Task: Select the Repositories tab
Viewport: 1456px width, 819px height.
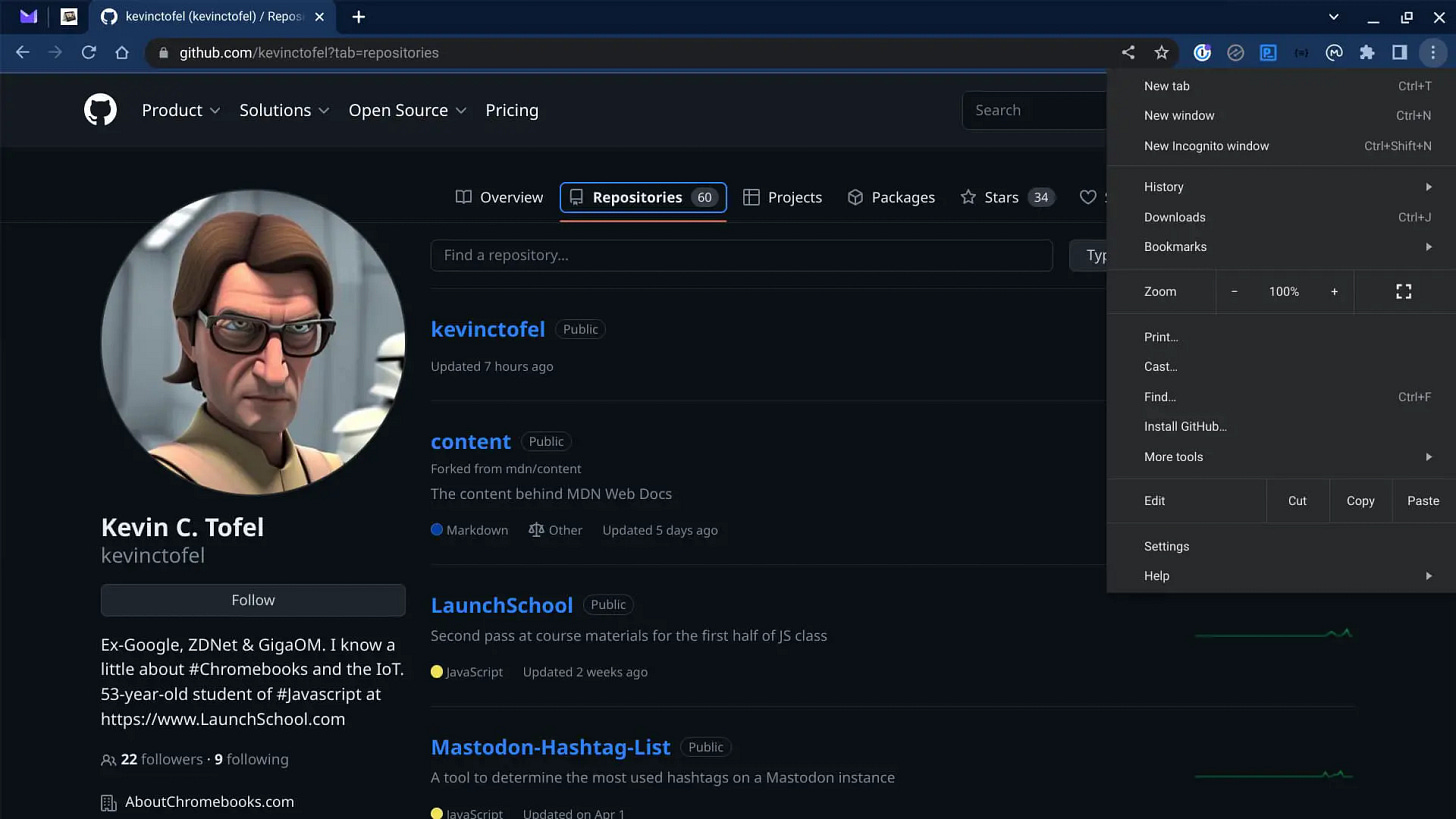Action: tap(643, 197)
